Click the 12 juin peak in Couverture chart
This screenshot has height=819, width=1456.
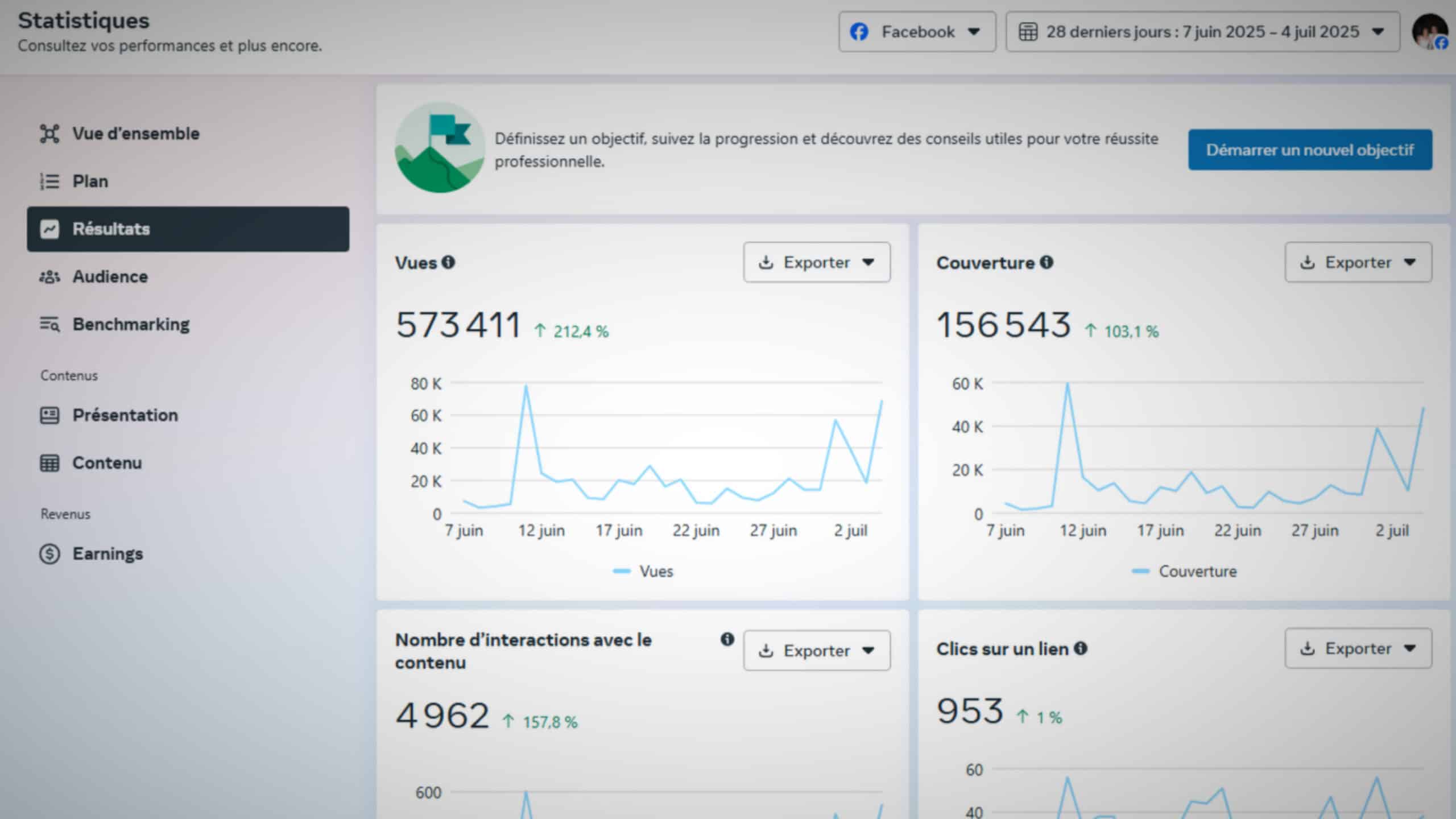tap(1068, 384)
